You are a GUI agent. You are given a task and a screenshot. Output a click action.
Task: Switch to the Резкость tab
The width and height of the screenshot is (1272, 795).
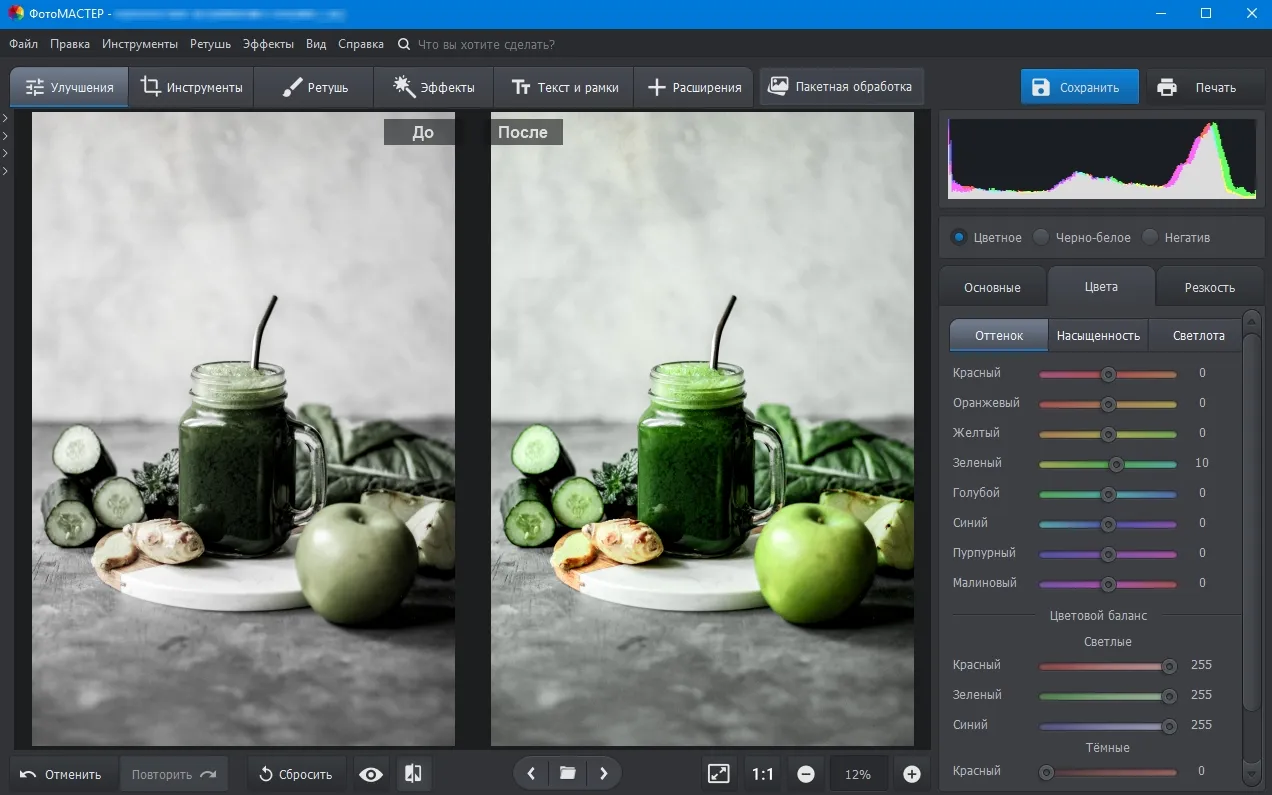[1209, 286]
